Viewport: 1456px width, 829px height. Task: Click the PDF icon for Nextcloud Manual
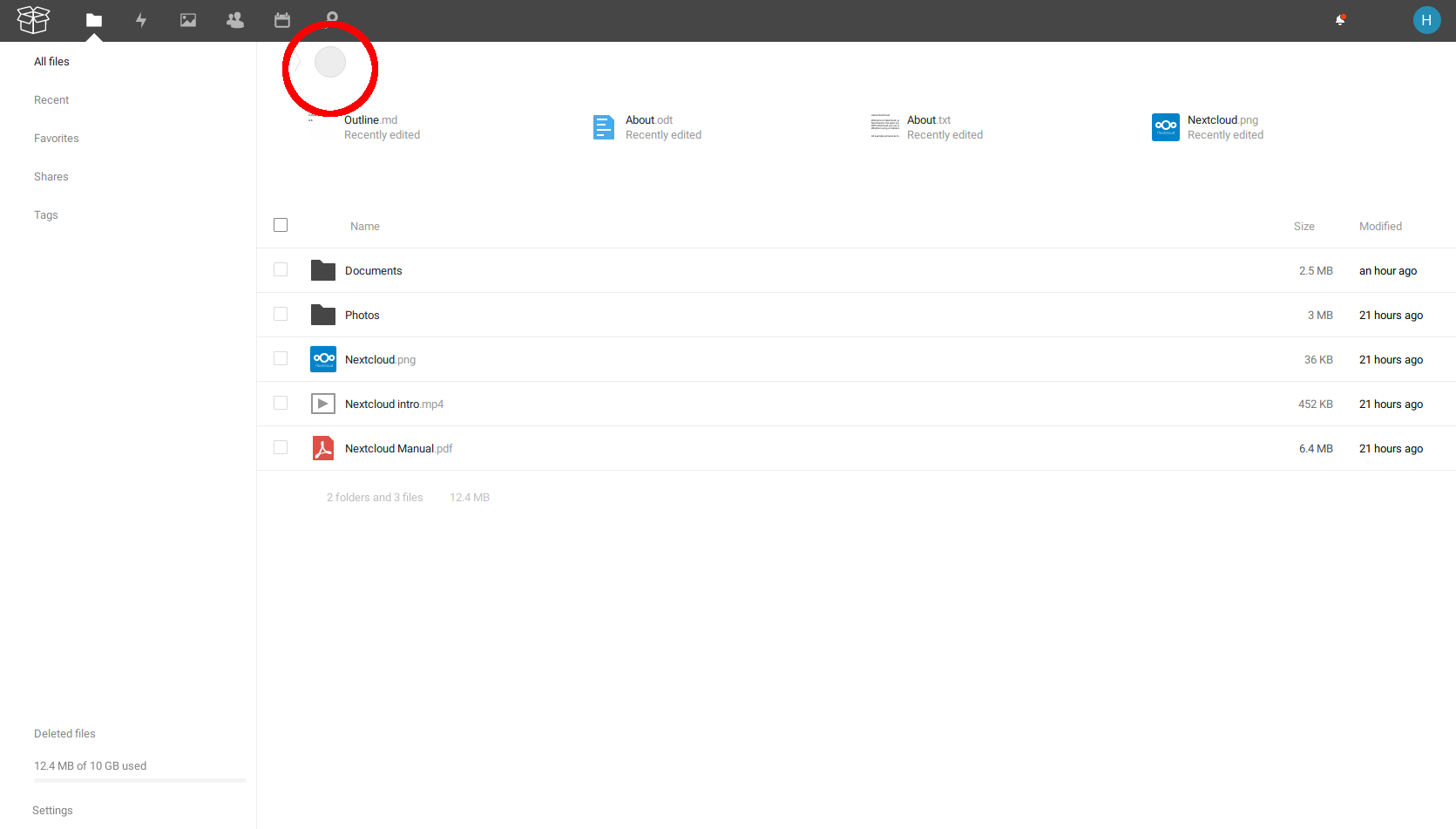(323, 448)
